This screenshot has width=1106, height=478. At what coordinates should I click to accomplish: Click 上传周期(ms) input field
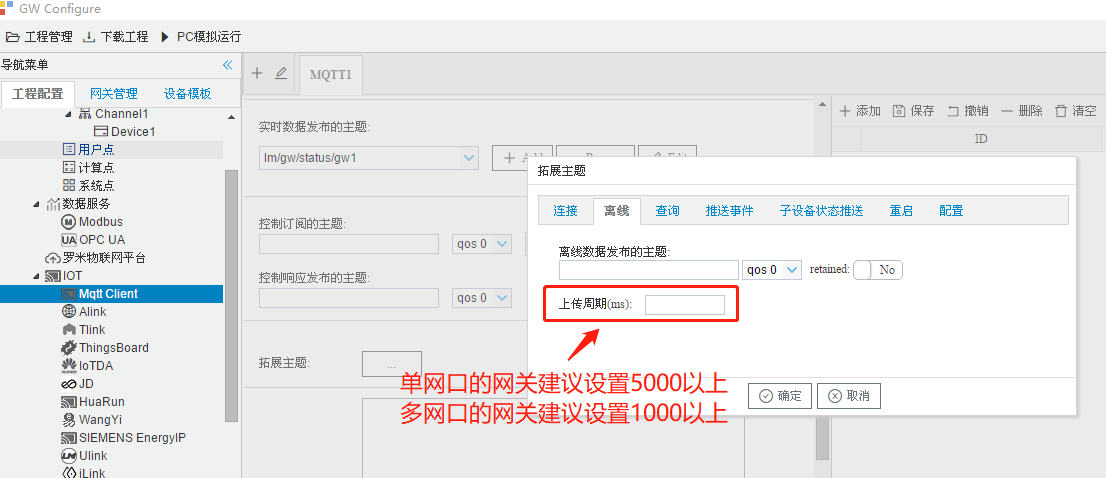coord(685,305)
